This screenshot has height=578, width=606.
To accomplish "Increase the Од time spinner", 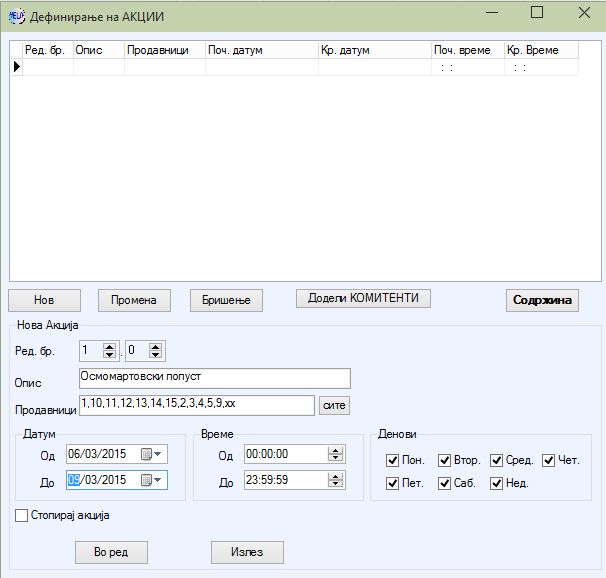I will (x=335, y=450).
